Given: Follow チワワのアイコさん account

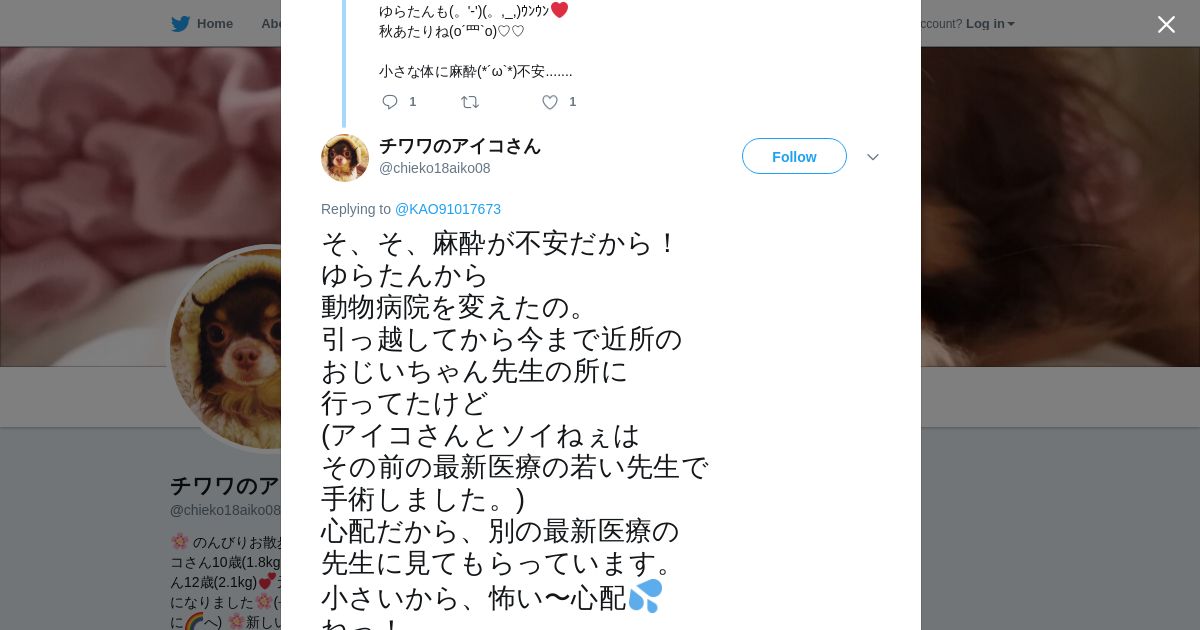Looking at the screenshot, I should coord(794,156).
